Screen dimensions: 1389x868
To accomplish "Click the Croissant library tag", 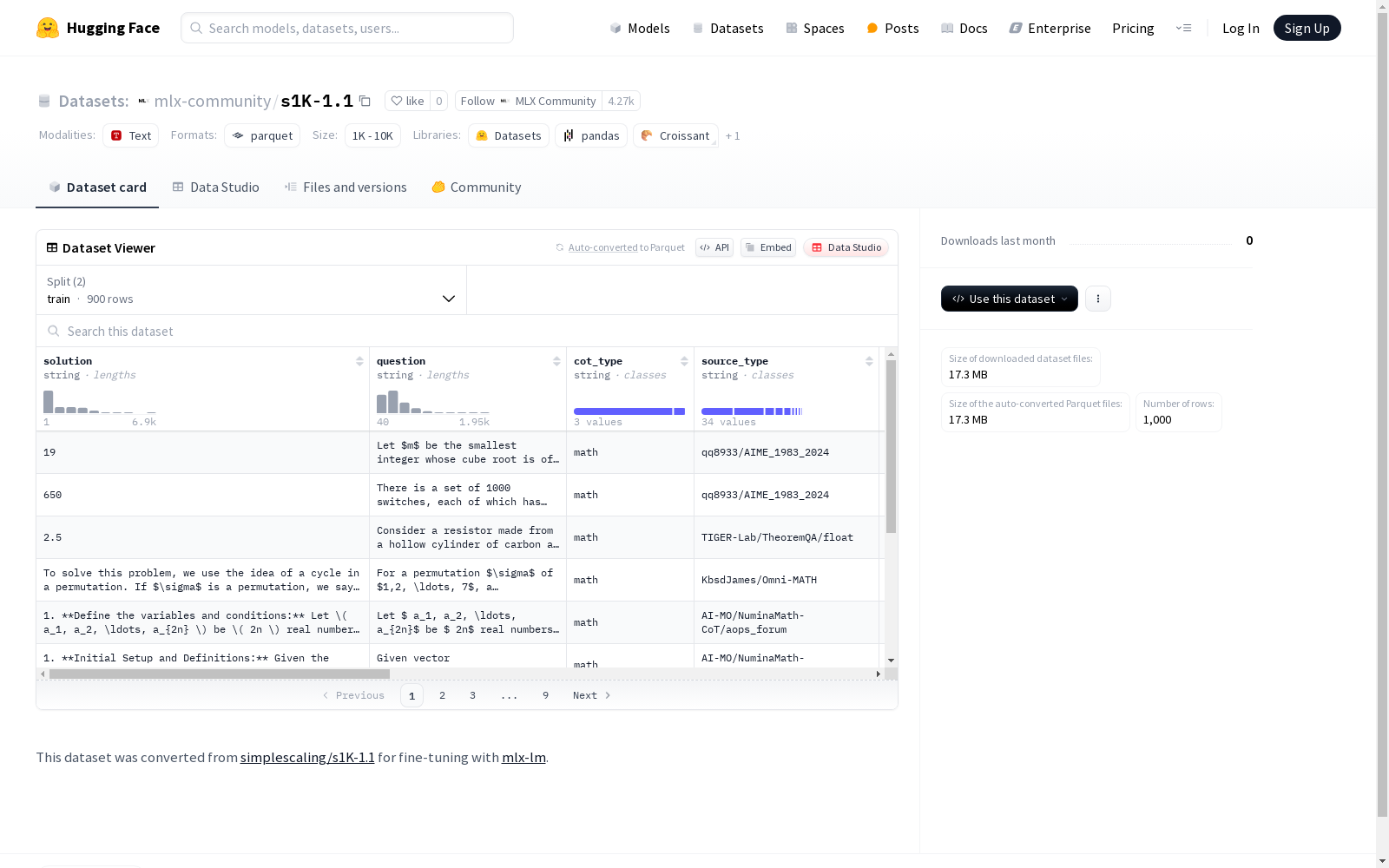I will (x=675, y=135).
